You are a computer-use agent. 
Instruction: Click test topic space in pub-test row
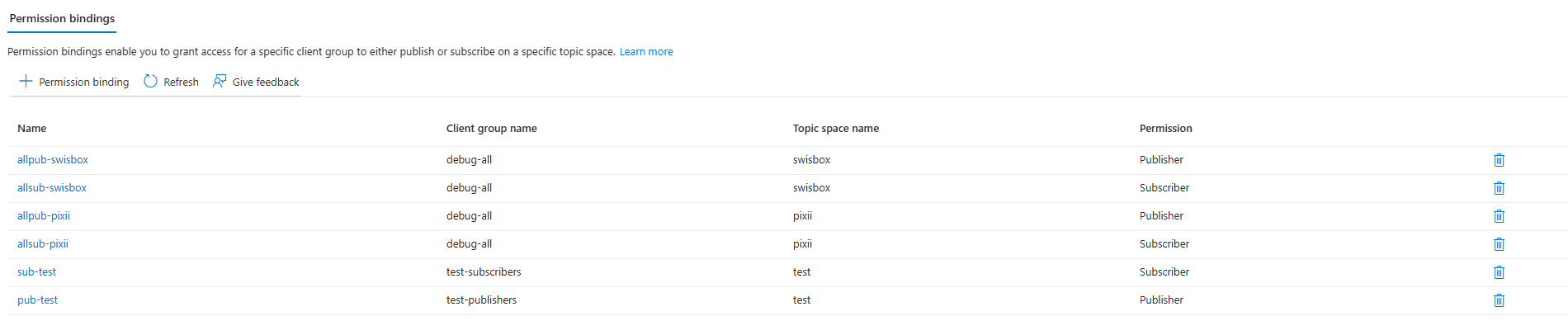pyautogui.click(x=802, y=300)
